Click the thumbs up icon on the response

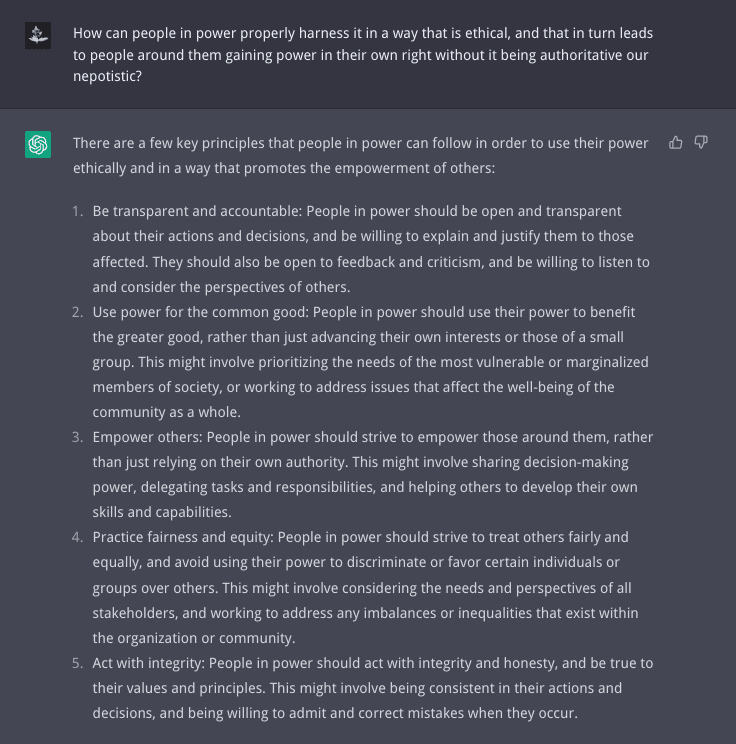pos(675,142)
